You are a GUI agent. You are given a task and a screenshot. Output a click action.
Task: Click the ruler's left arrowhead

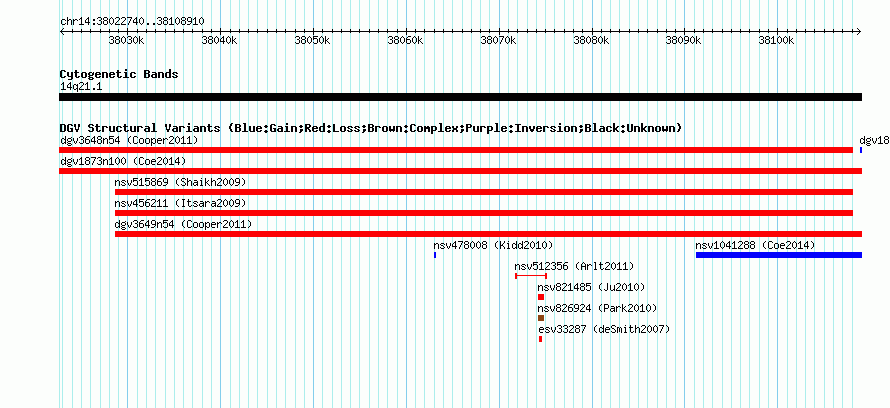point(62,31)
